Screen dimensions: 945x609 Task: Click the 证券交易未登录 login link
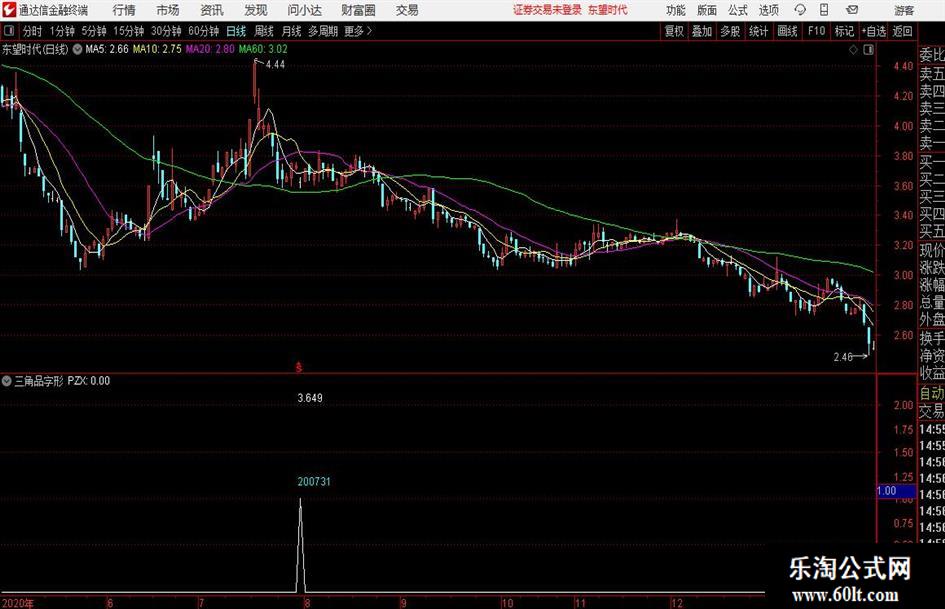click(547, 10)
